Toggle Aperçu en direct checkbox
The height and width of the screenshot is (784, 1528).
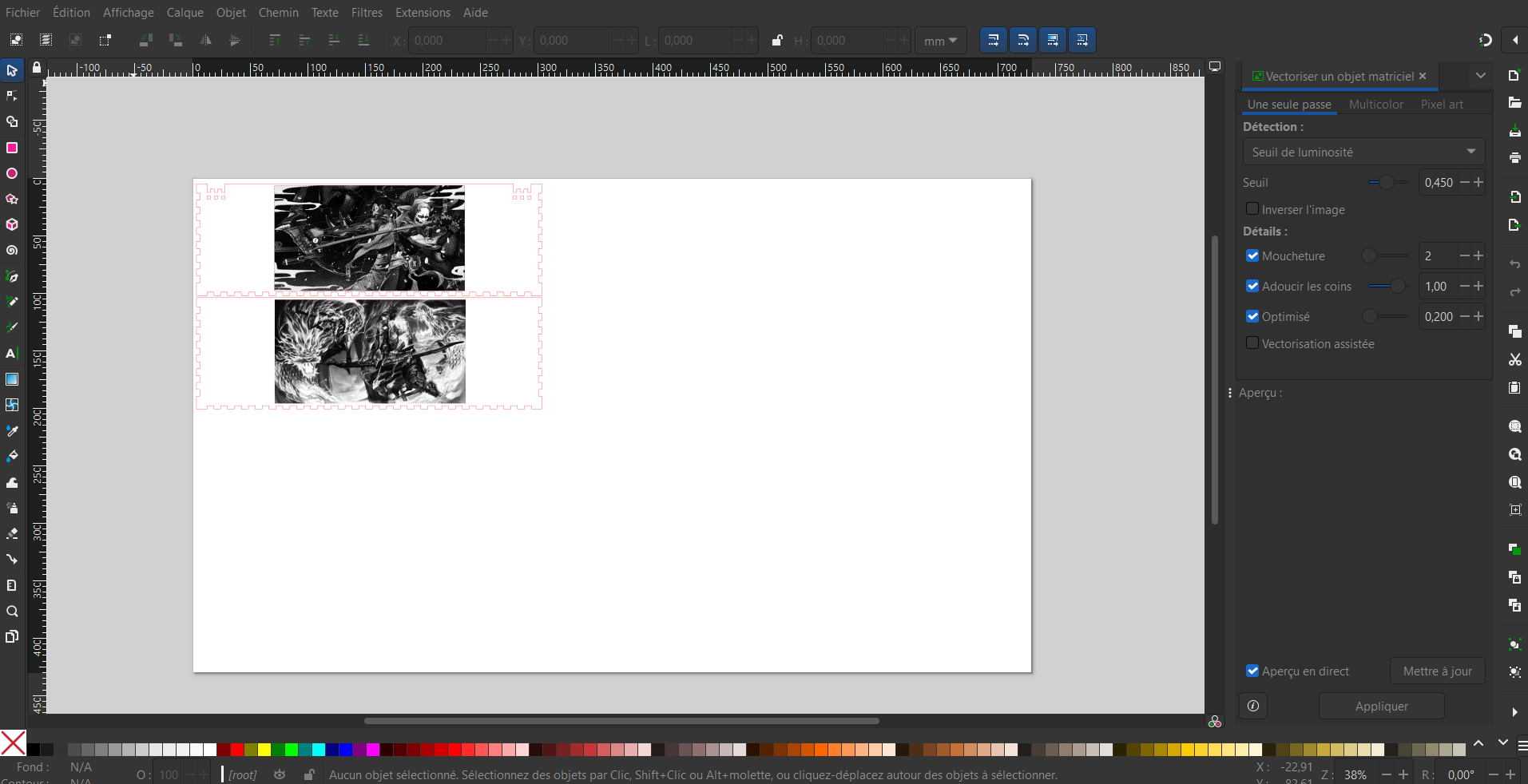coord(1252,671)
